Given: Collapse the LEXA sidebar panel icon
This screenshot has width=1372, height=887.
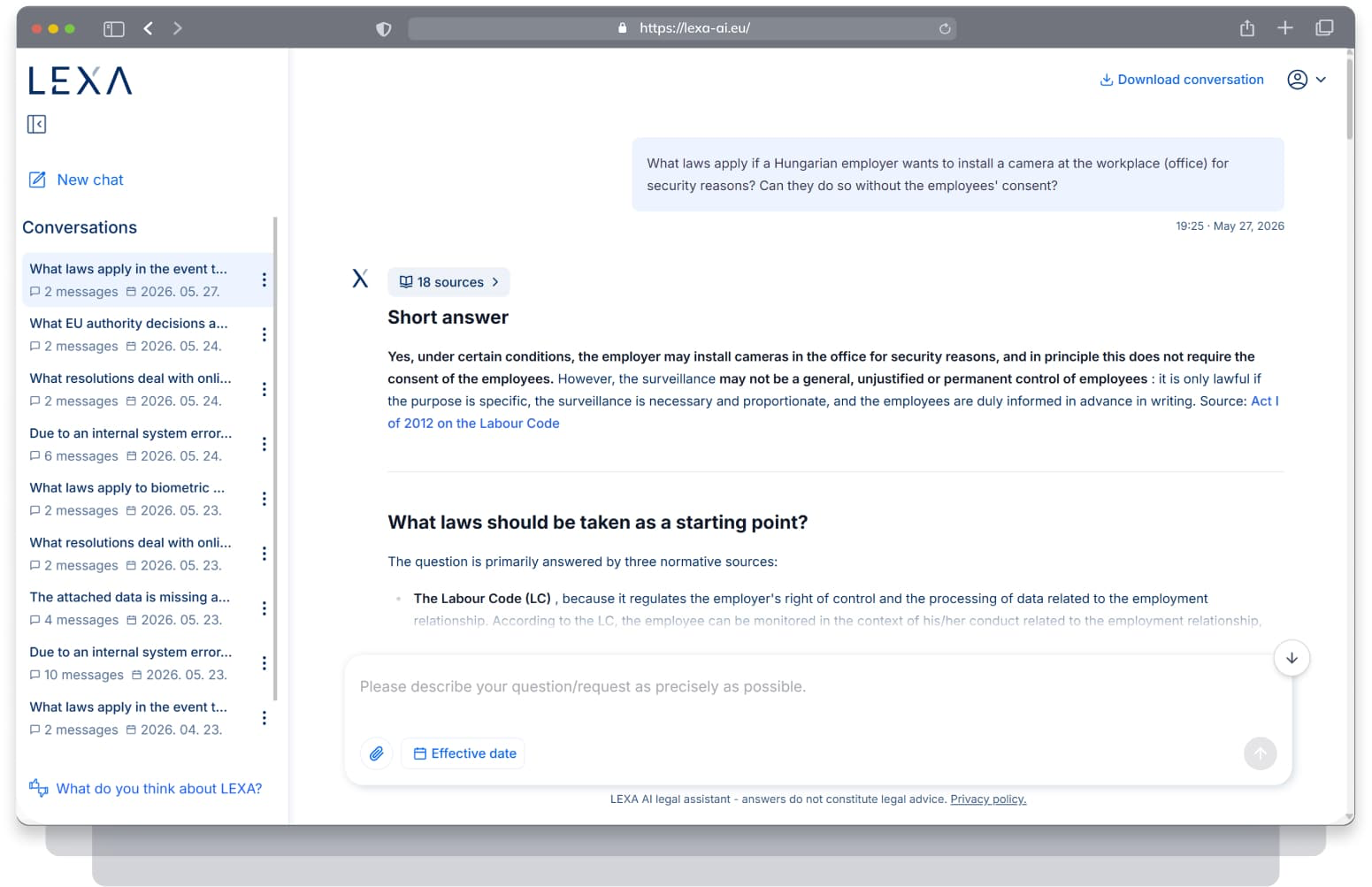Looking at the screenshot, I should tap(36, 124).
